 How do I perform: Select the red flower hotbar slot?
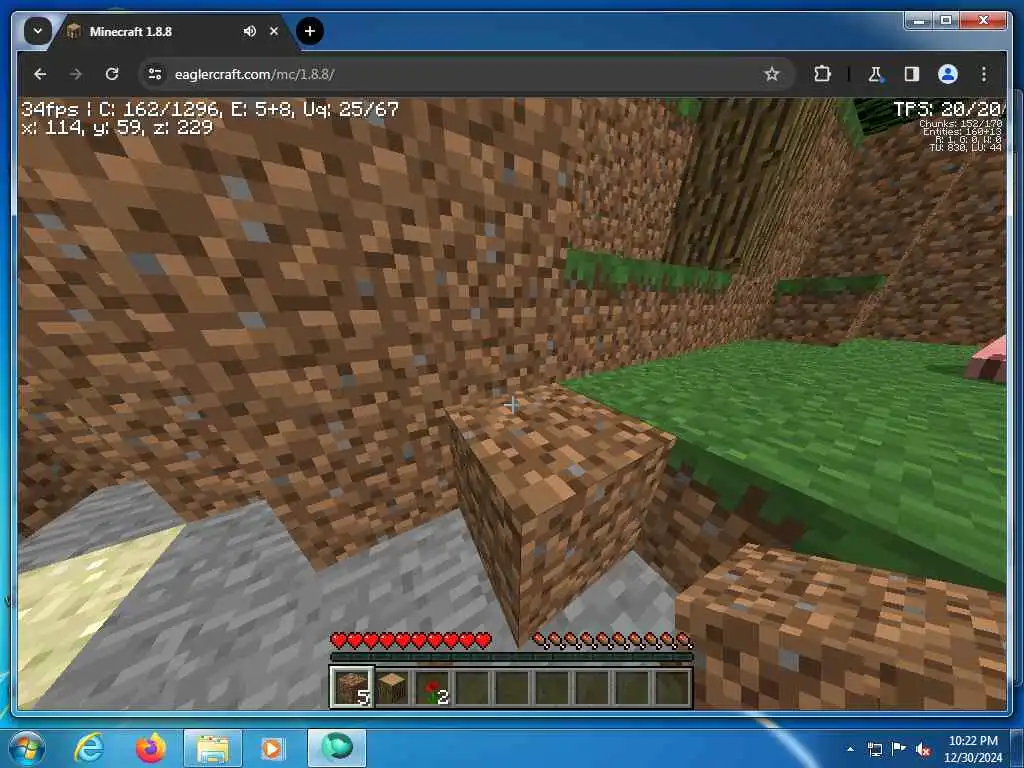tap(432, 687)
